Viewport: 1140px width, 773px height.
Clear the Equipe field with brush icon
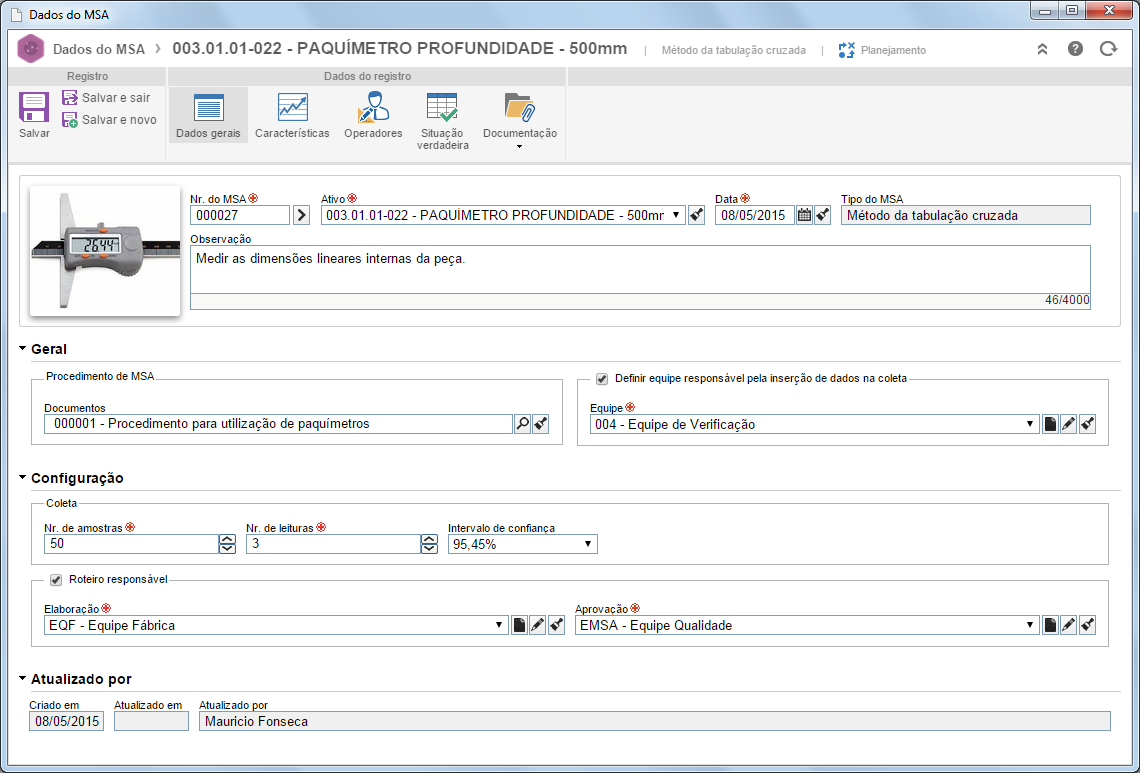(1087, 424)
